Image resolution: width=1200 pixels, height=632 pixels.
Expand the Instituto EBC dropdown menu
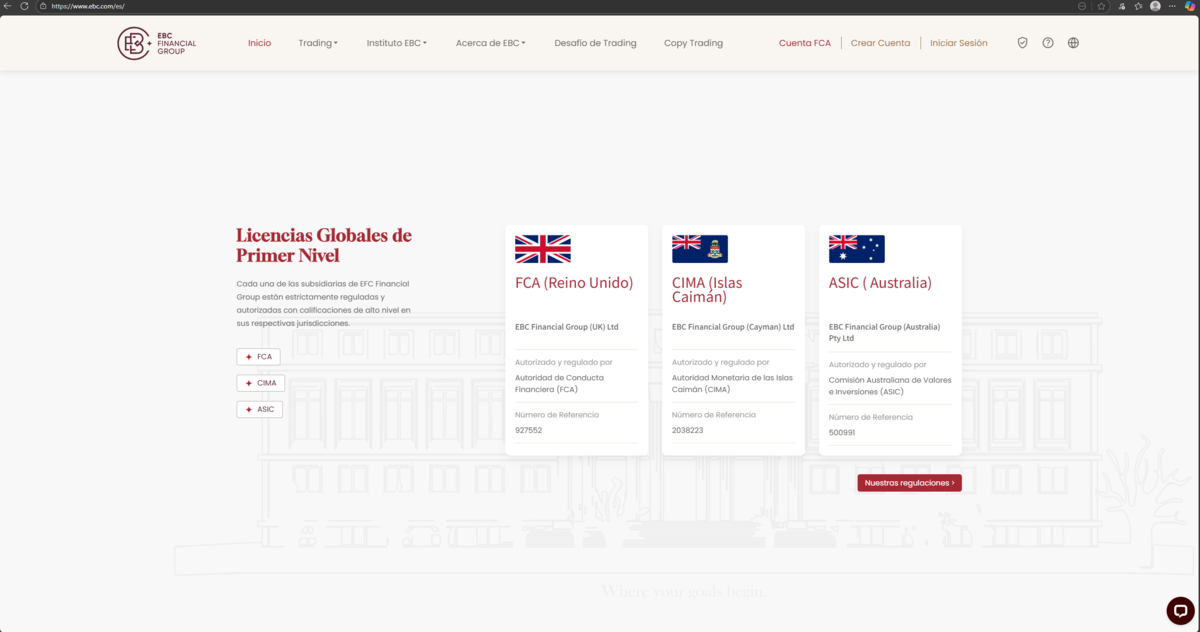point(397,43)
